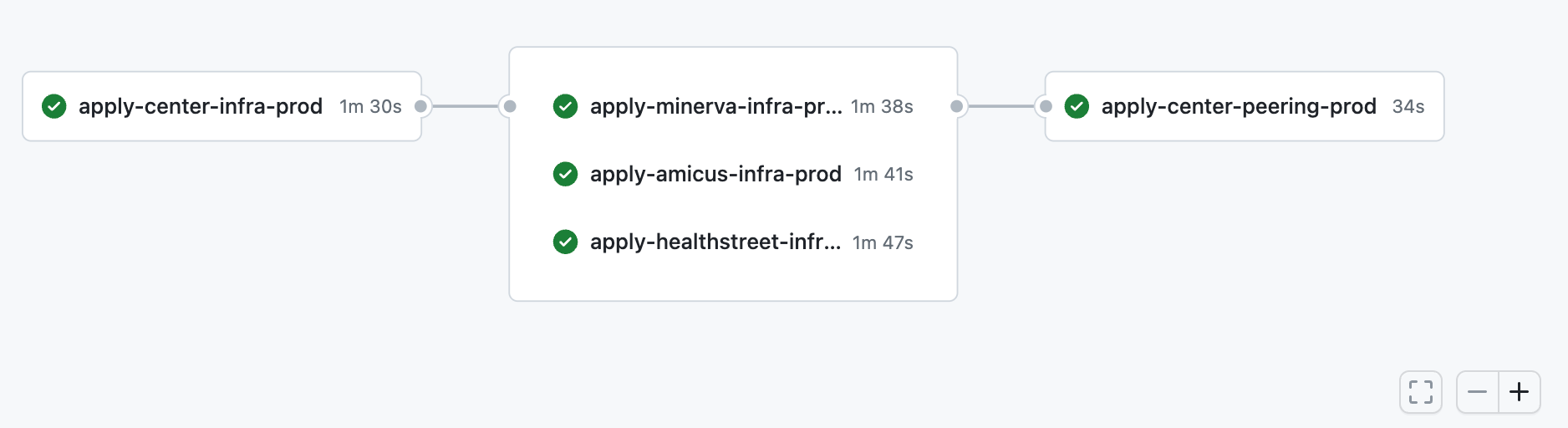Viewport: 1568px width, 428px height.
Task: Click the success icon beside apply-minerva-infra job
Action: [x=566, y=106]
